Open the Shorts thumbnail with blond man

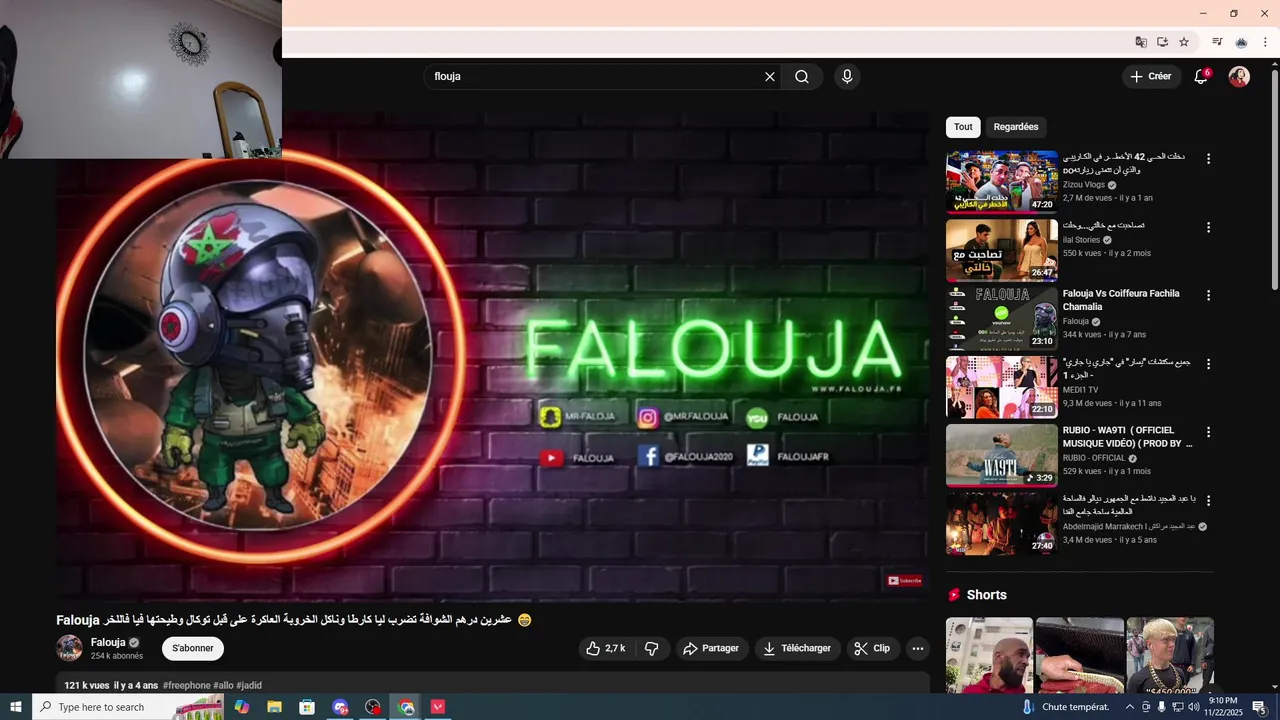pos(1170,655)
